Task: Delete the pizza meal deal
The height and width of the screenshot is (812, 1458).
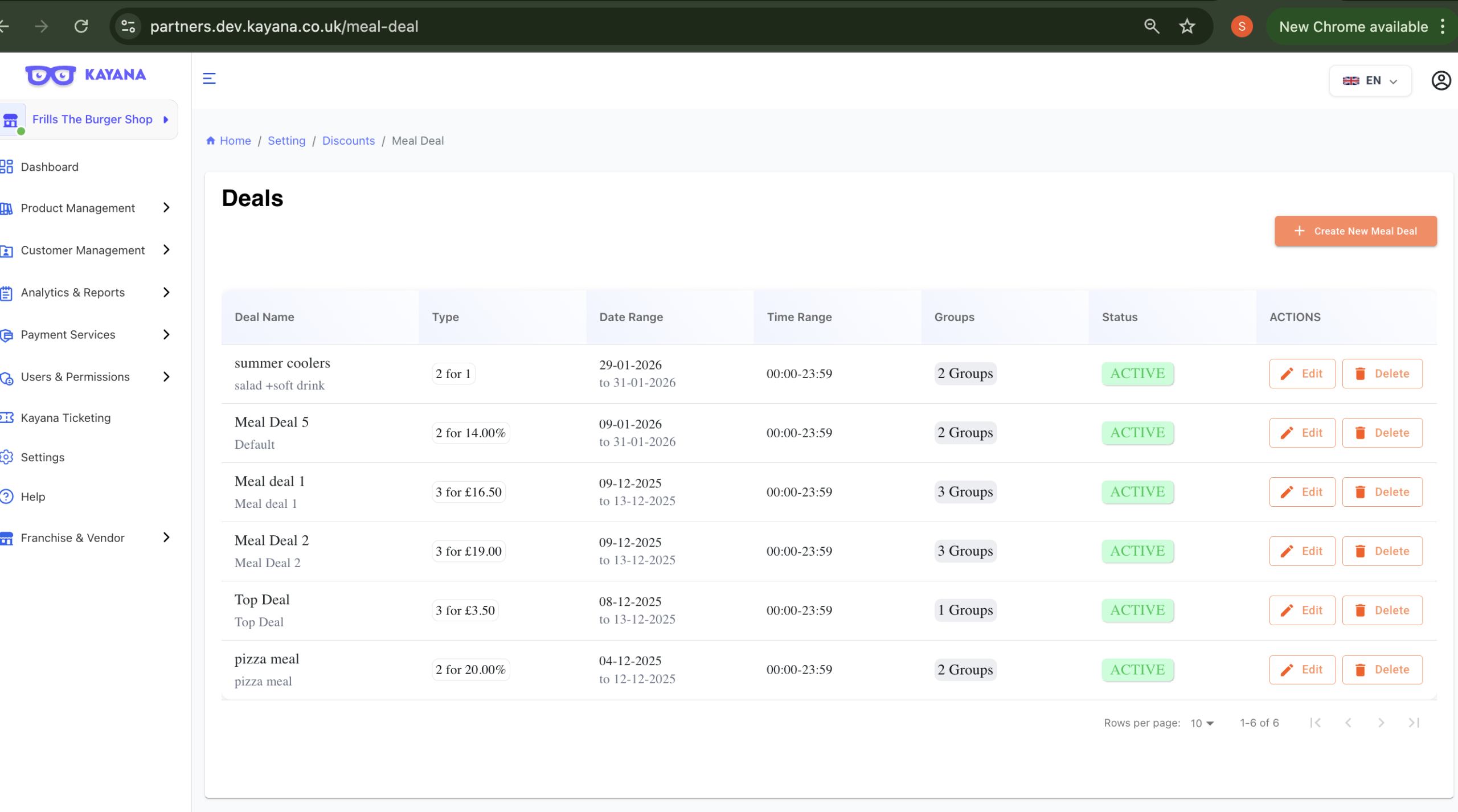Action: click(x=1382, y=670)
